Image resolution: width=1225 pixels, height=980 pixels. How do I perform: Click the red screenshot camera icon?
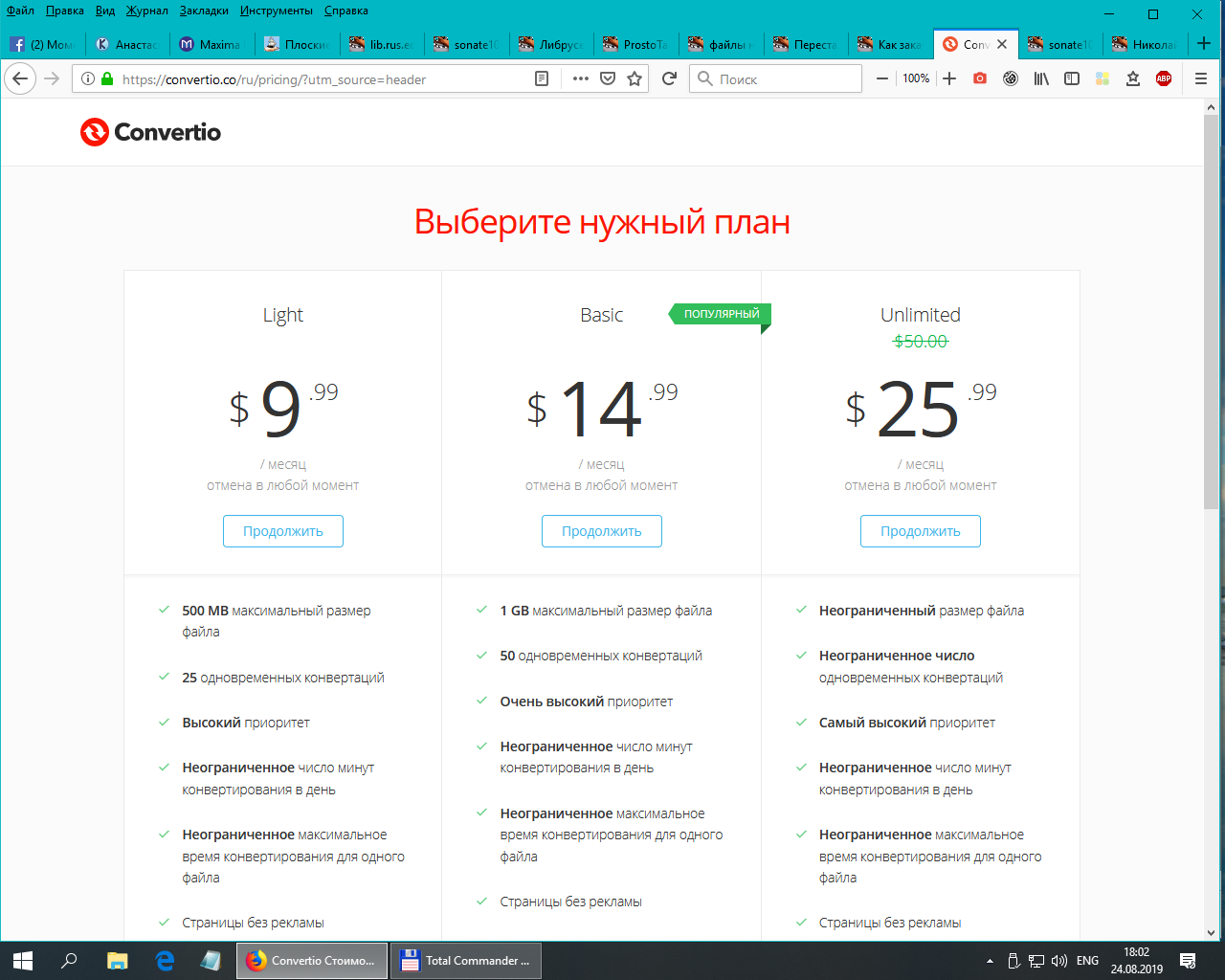980,78
